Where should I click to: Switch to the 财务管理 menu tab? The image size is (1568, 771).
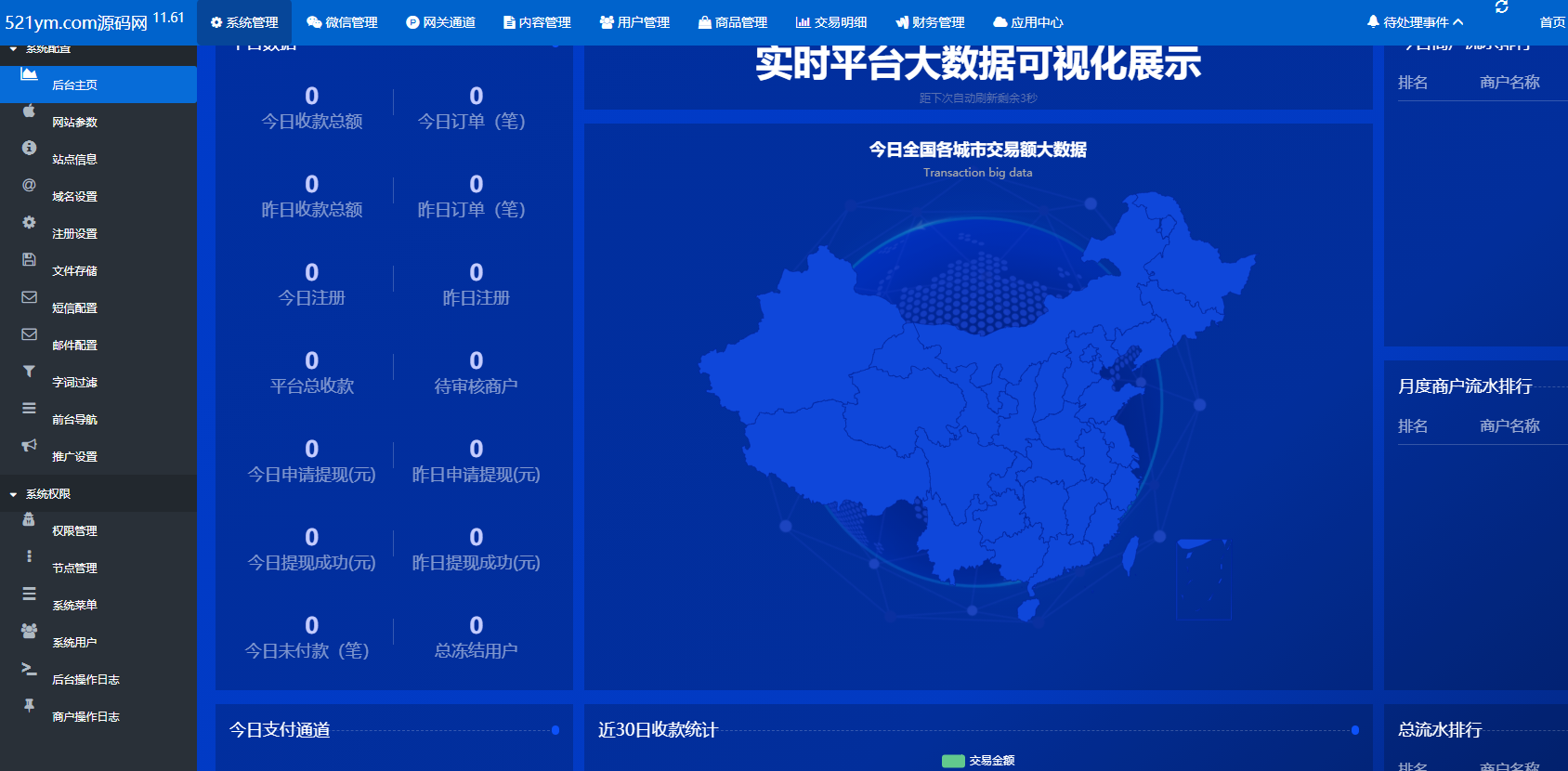point(930,22)
